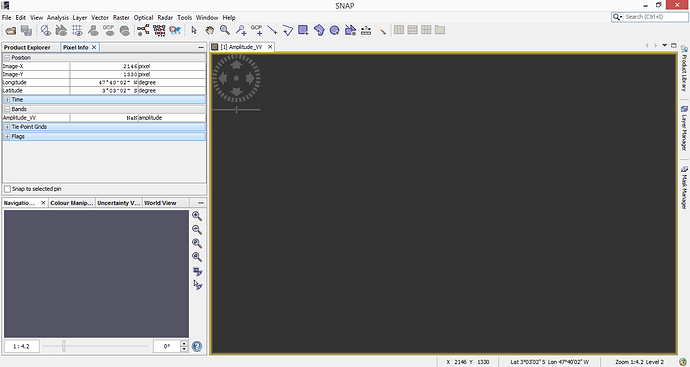690x367 pixels.
Task: Select the Draw rectangle tool
Action: [303, 30]
